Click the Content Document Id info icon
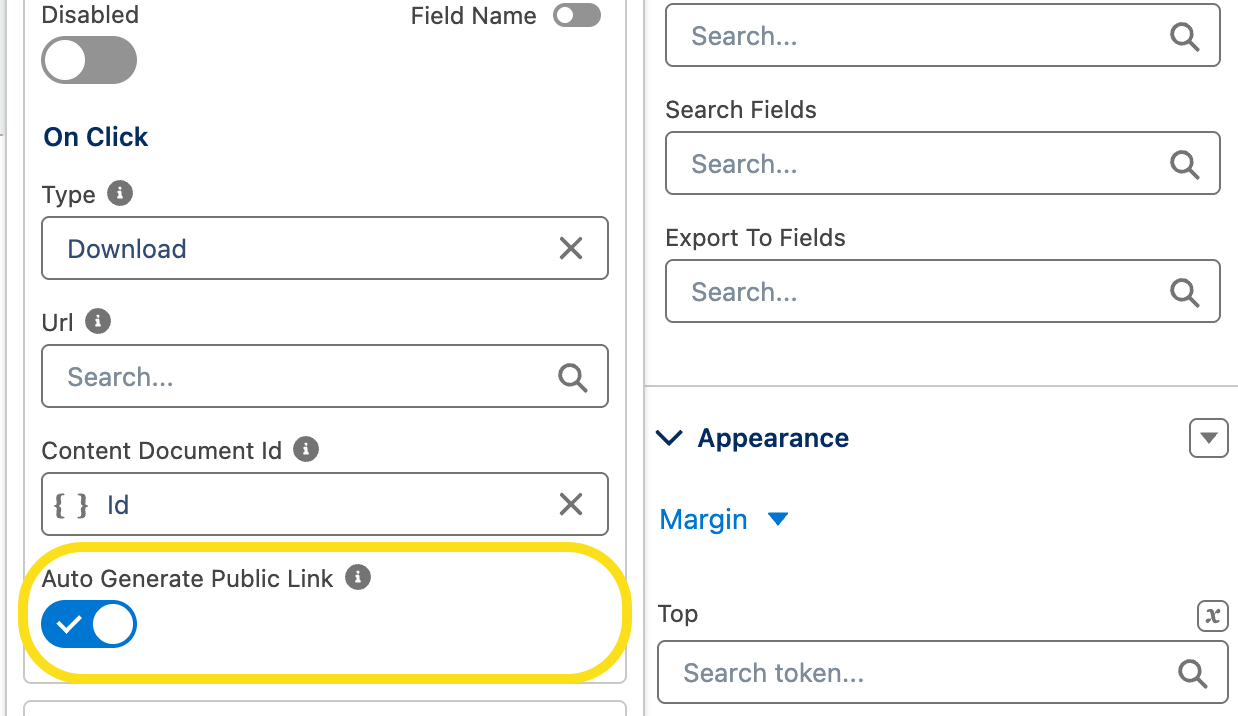The image size is (1238, 716). click(306, 449)
